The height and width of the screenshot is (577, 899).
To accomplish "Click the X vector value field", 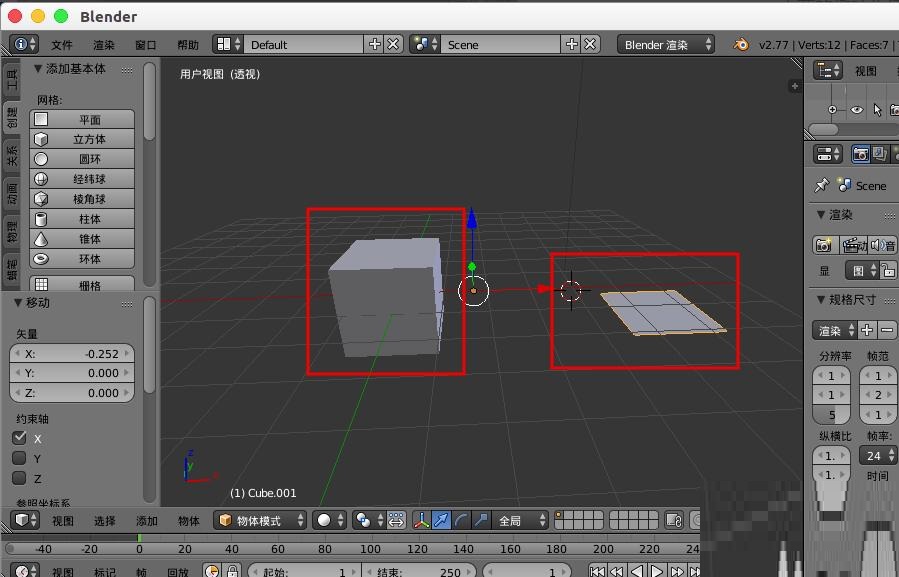I will pyautogui.click(x=71, y=353).
